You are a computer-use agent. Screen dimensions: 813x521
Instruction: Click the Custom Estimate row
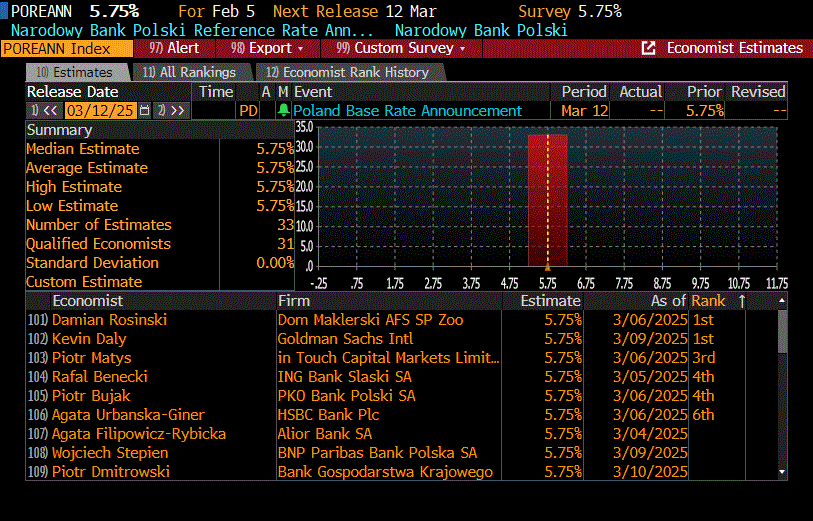pos(160,281)
